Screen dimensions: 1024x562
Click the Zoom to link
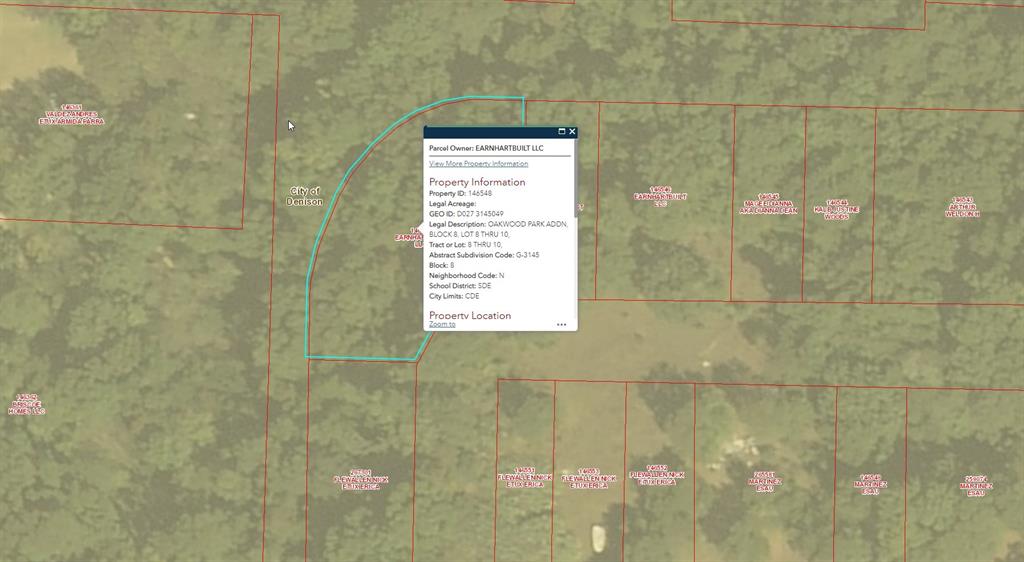click(442, 324)
